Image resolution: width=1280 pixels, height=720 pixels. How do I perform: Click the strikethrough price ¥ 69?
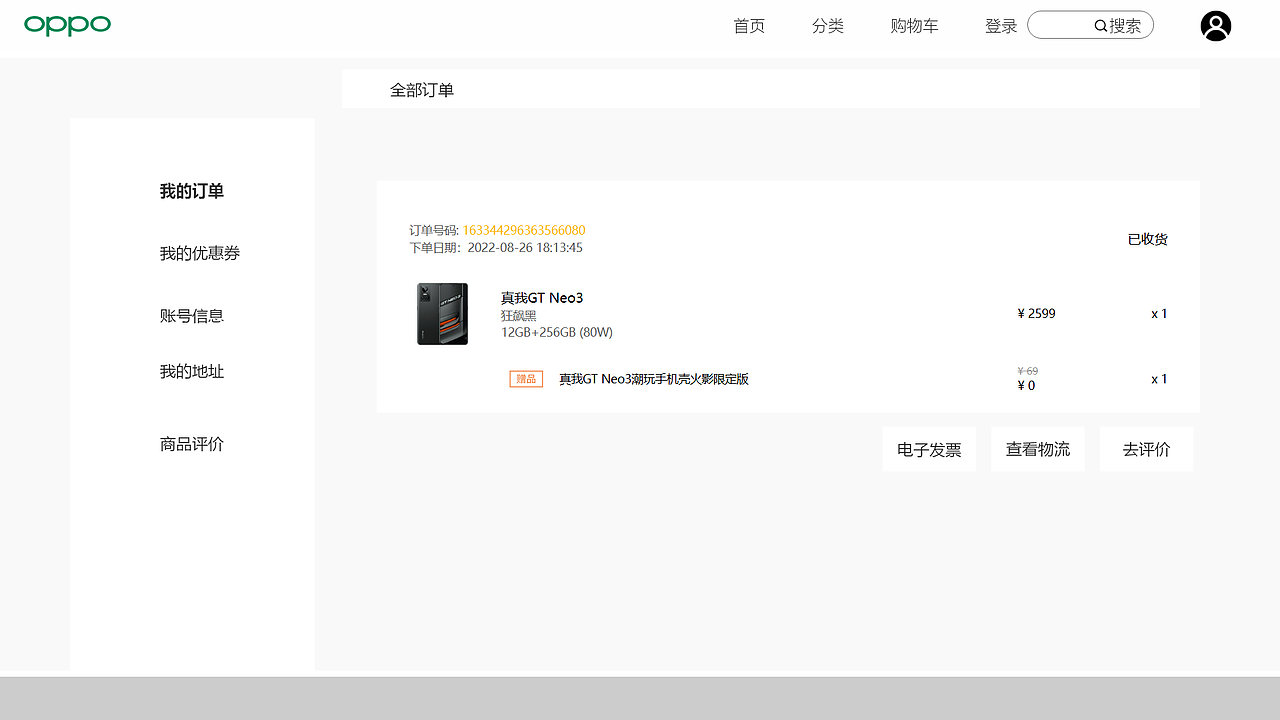click(x=1027, y=371)
